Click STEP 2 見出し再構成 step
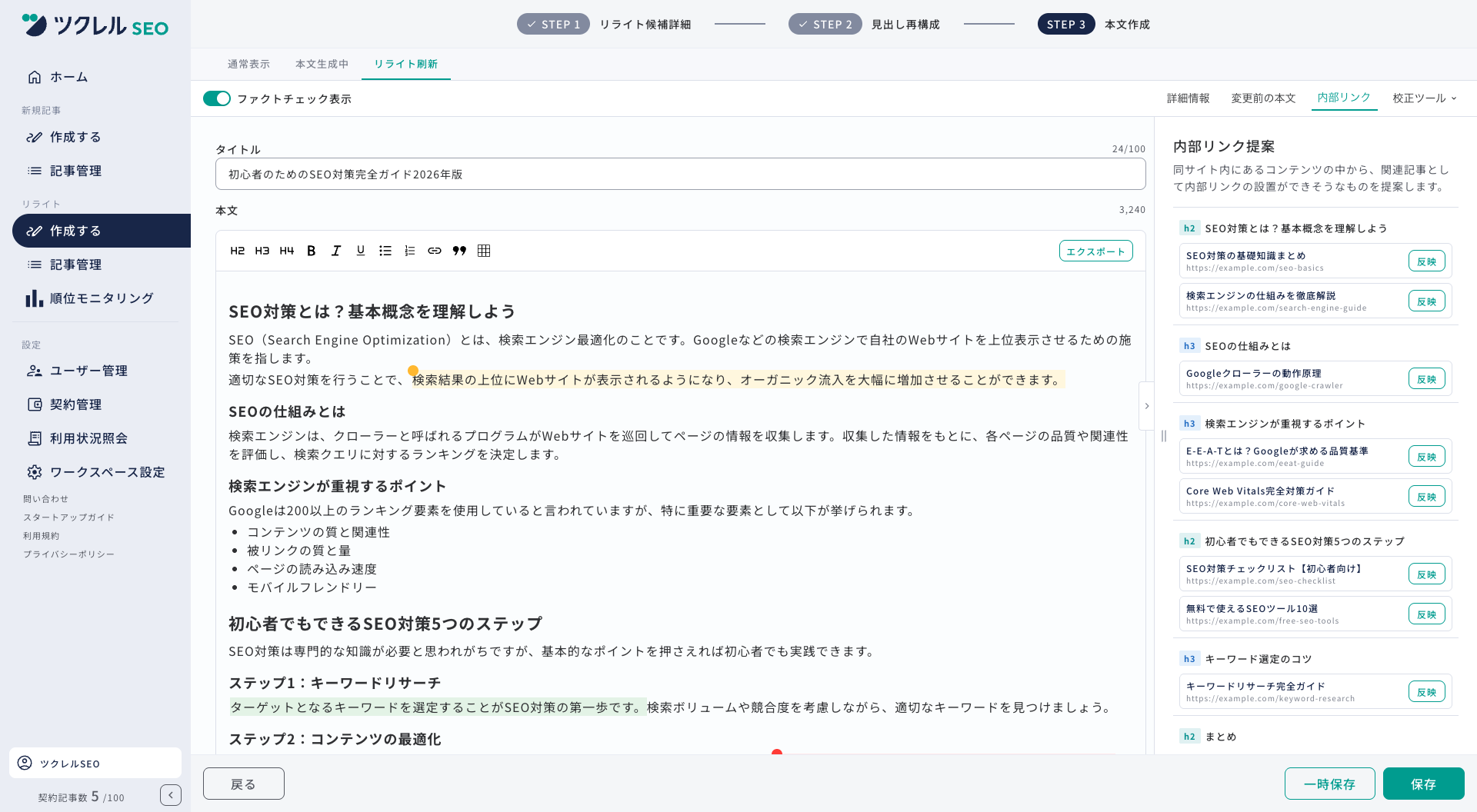The width and height of the screenshot is (1477, 812). coord(864,25)
